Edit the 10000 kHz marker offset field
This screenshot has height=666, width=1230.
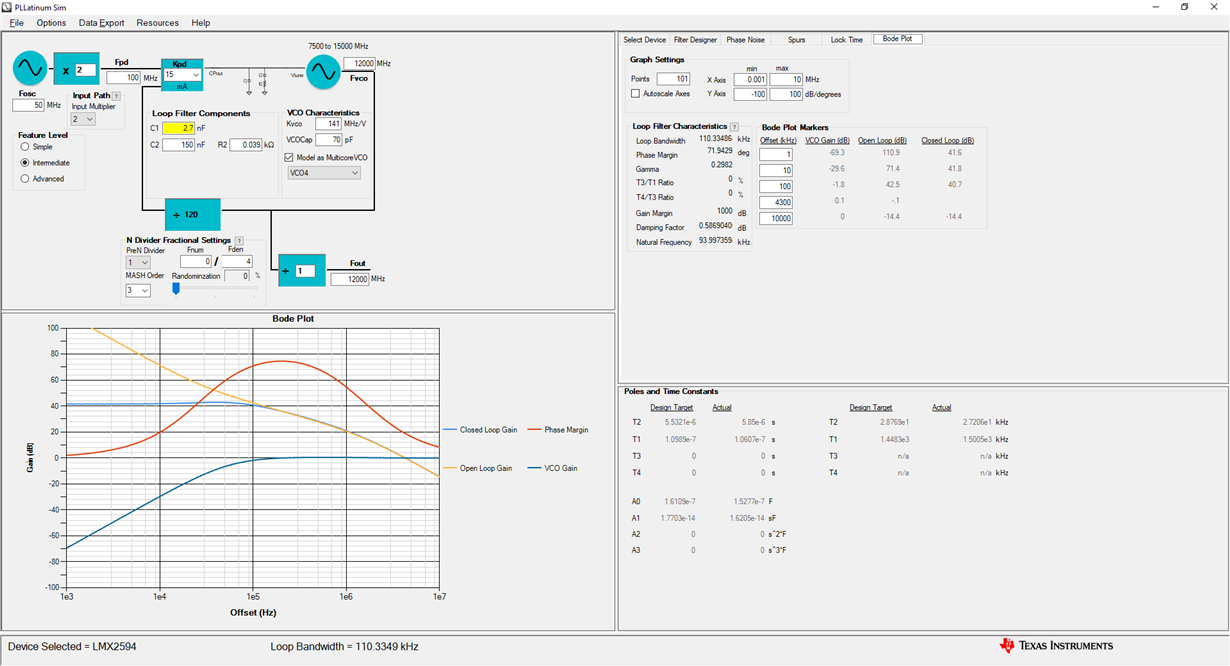[776, 218]
